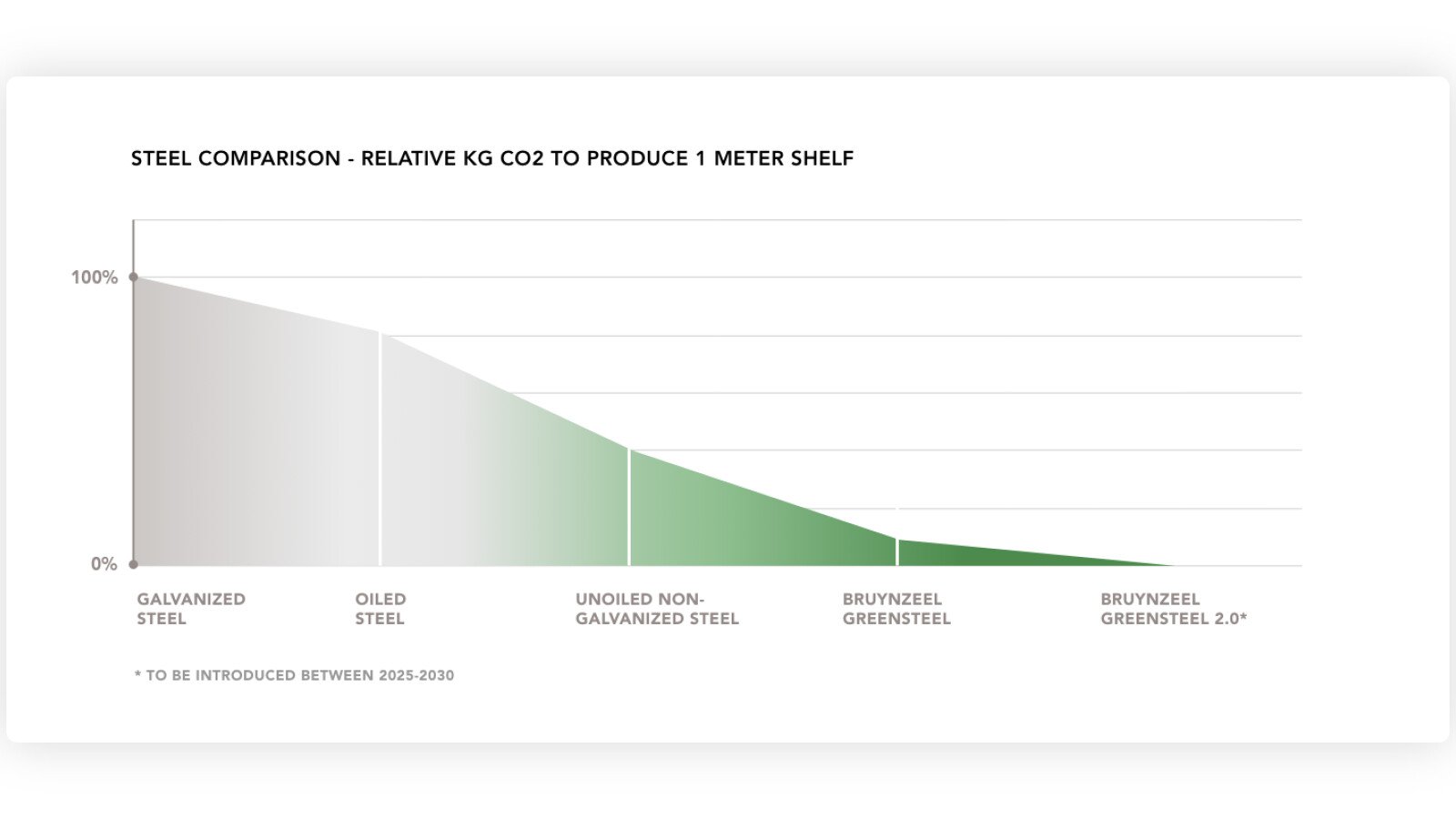The height and width of the screenshot is (819, 1456).
Task: Select the Unoiled Non-Galvanized Steel label
Action: pyautogui.click(x=656, y=609)
